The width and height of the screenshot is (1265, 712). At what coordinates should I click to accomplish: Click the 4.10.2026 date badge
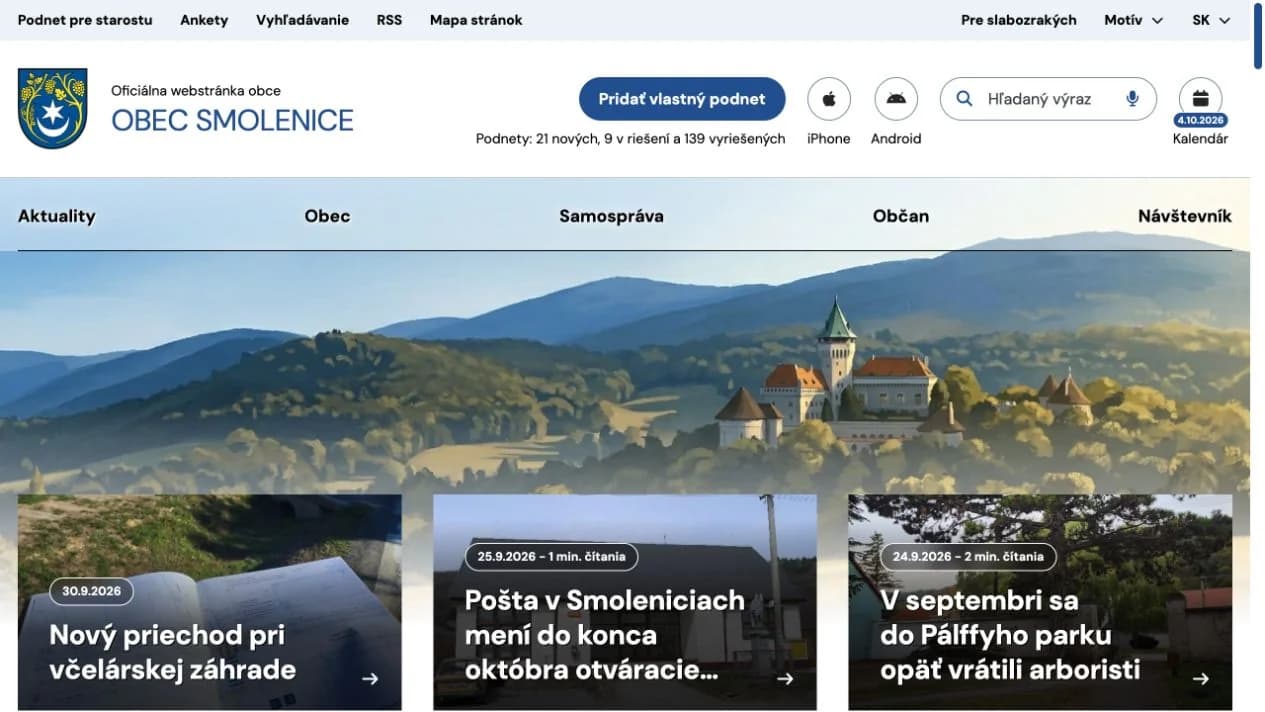(1201, 120)
